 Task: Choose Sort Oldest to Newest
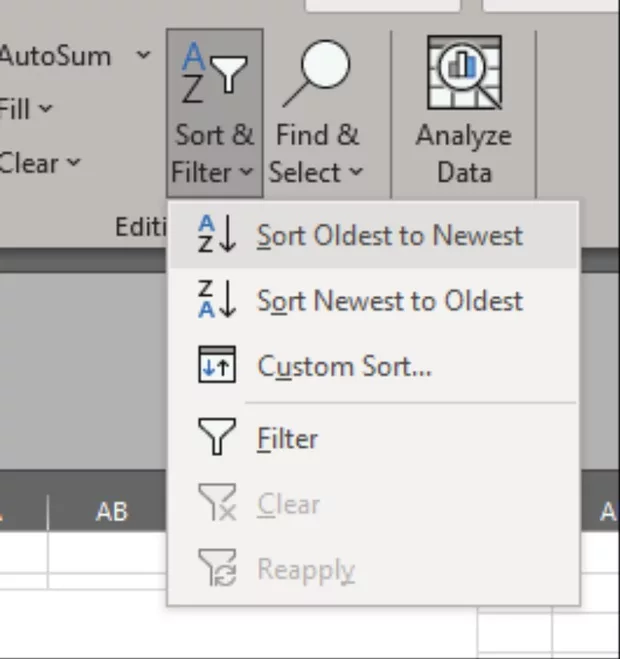tap(389, 236)
